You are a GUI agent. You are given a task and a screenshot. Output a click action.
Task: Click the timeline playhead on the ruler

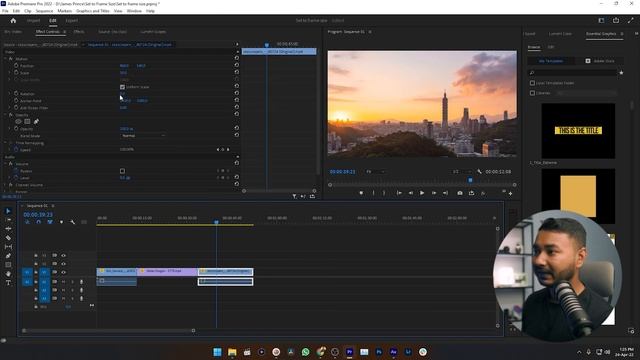pos(216,222)
